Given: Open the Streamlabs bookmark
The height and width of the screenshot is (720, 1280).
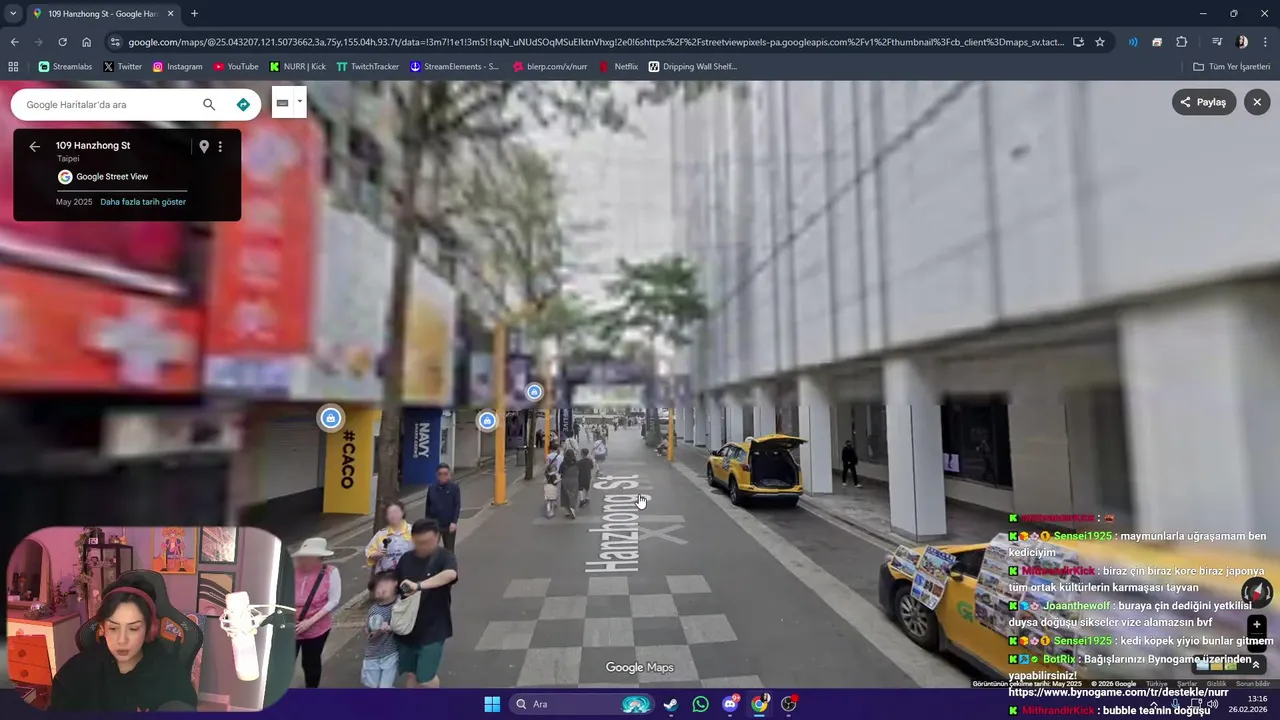Looking at the screenshot, I should [65, 67].
